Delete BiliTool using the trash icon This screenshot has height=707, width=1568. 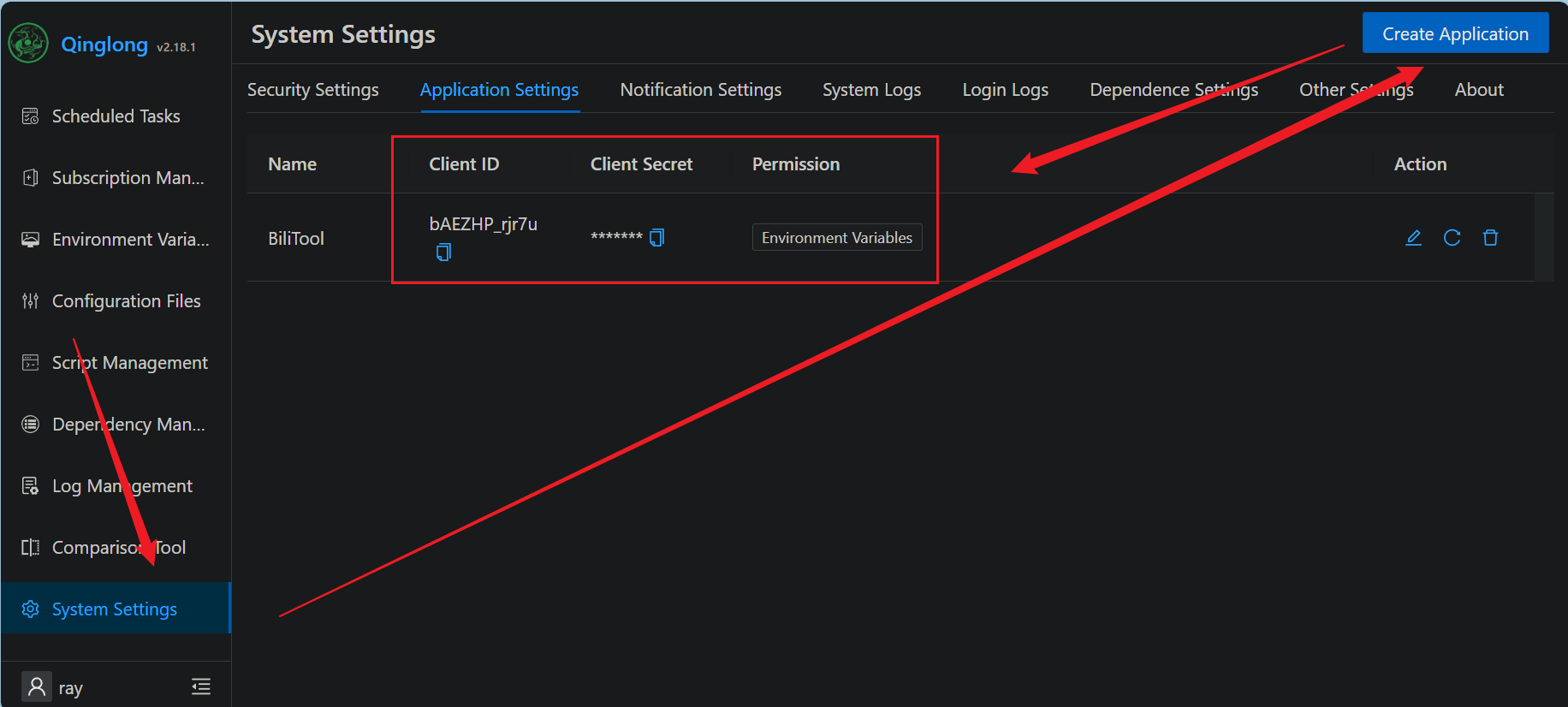pos(1490,238)
